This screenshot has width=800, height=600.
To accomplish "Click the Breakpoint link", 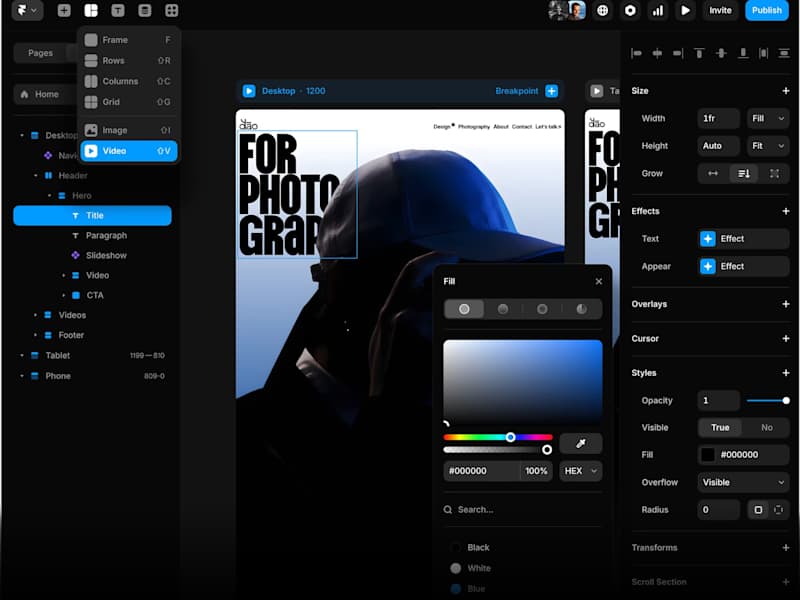I will pos(516,91).
